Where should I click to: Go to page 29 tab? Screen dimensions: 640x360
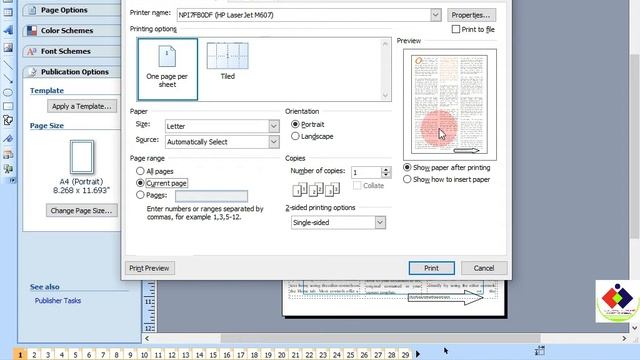pos(405,355)
